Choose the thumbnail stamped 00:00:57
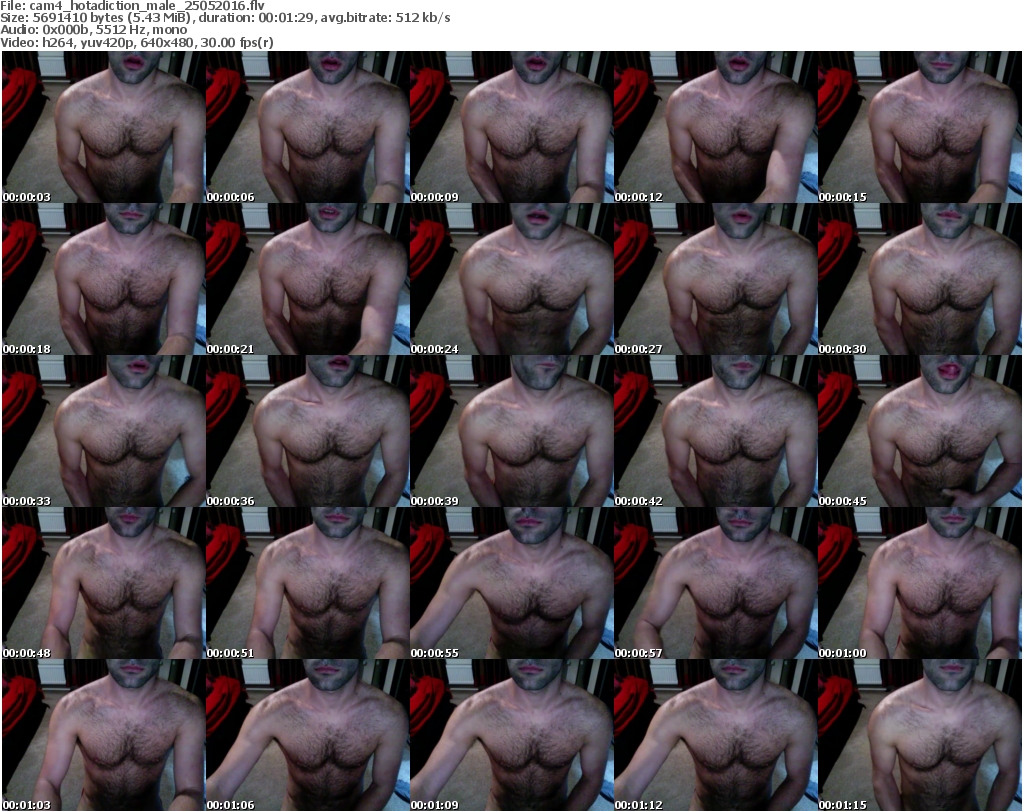 716,583
